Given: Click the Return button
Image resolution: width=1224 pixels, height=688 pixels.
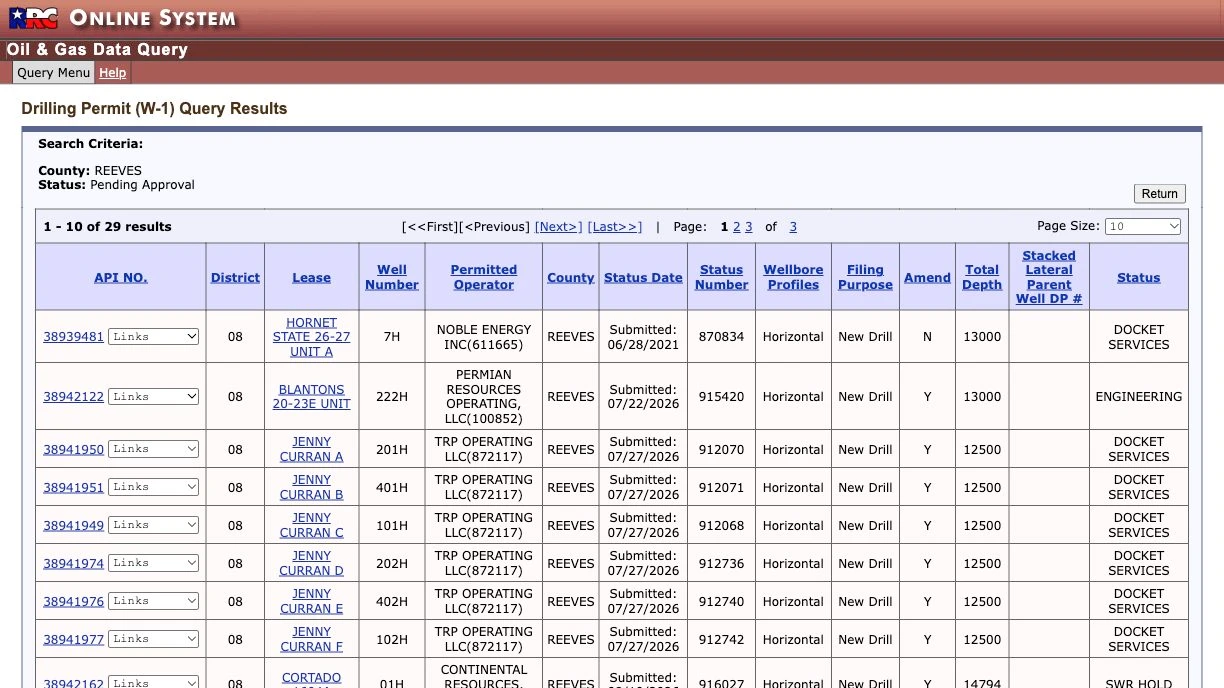Looking at the screenshot, I should tap(1159, 193).
